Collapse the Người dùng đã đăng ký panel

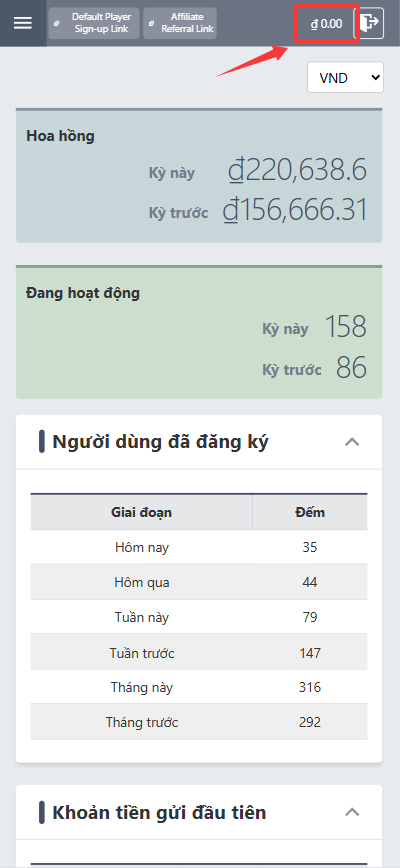click(x=352, y=442)
